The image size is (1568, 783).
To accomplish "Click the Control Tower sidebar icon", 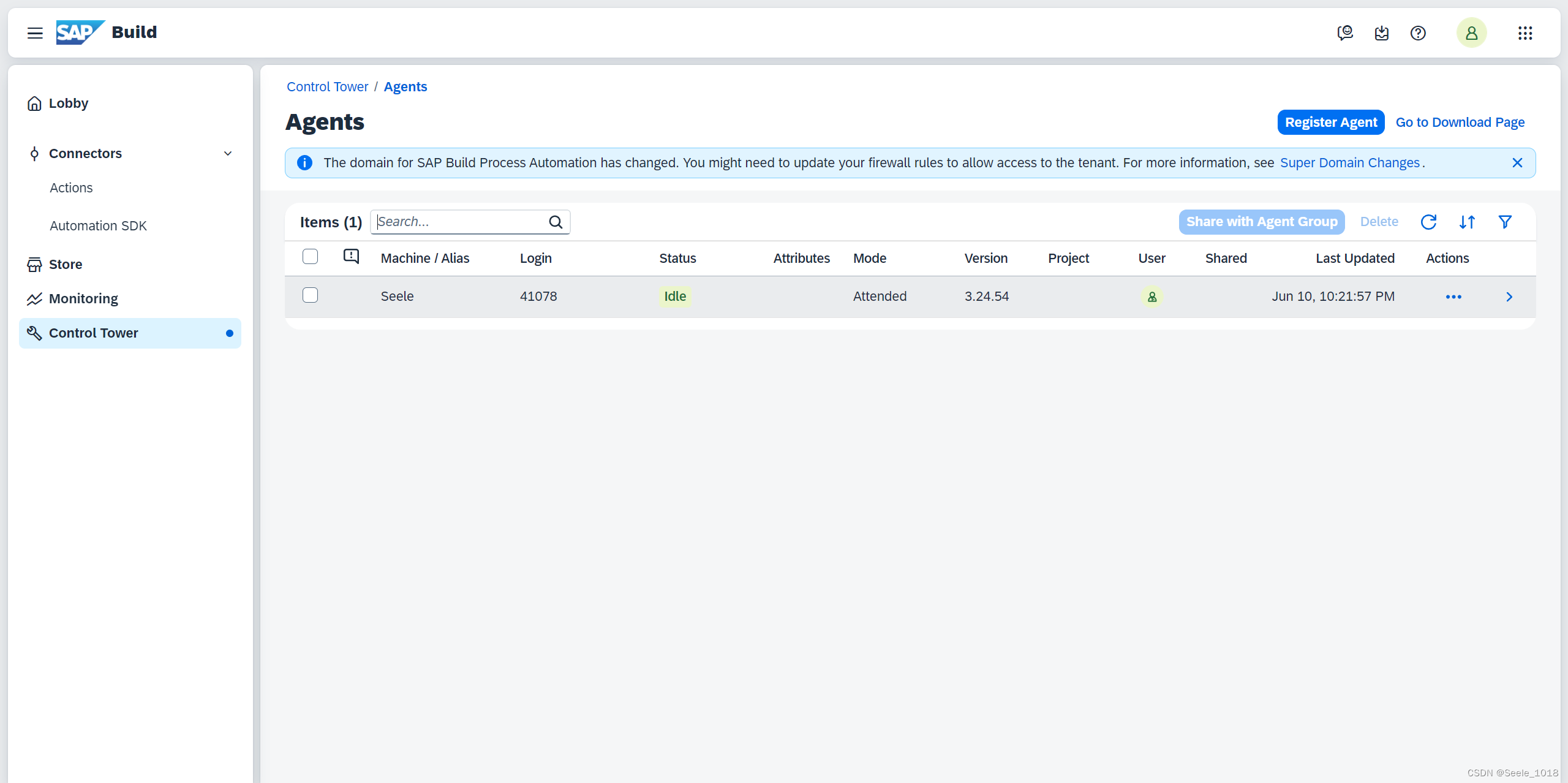I will tap(33, 333).
